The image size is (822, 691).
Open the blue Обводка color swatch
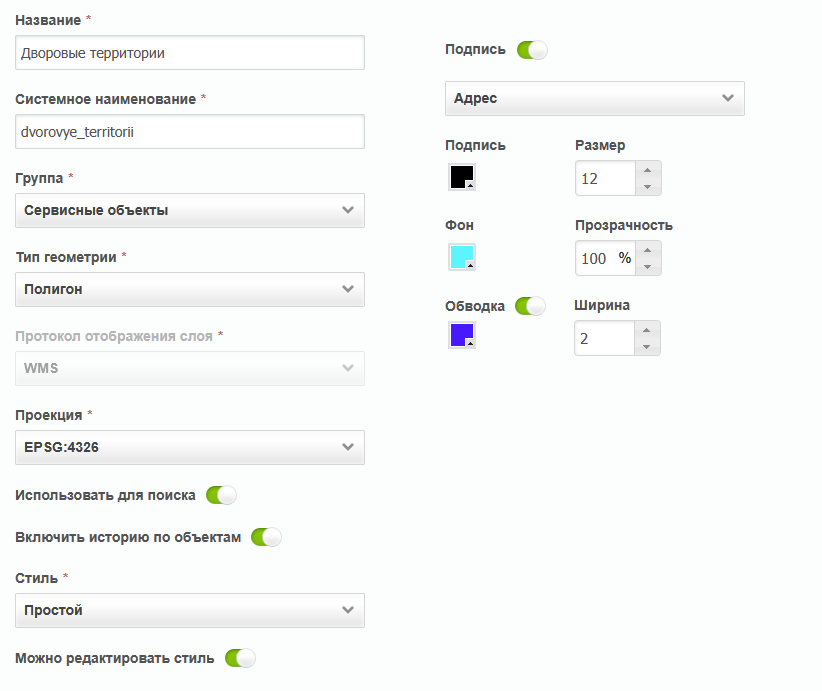pyautogui.click(x=462, y=335)
